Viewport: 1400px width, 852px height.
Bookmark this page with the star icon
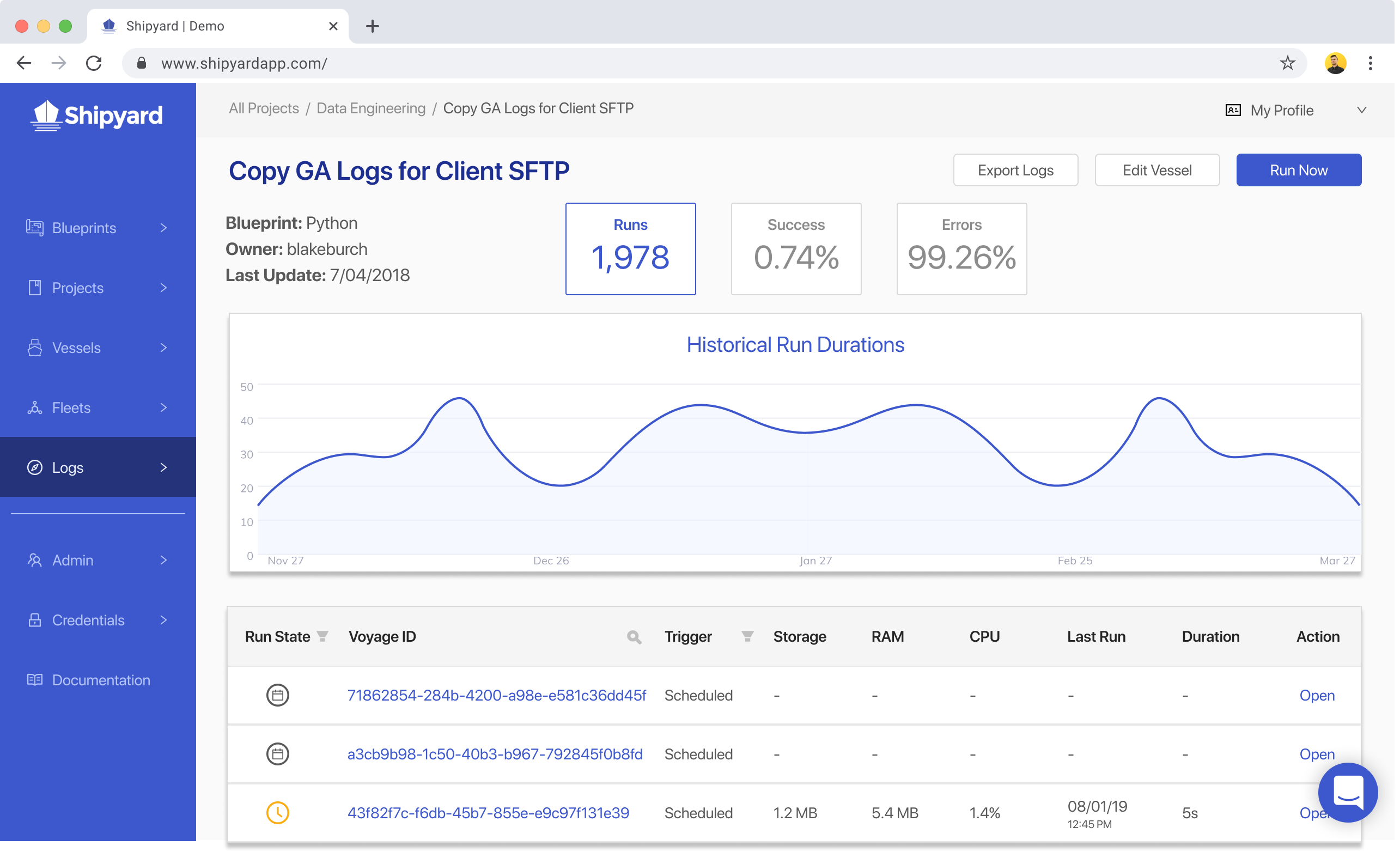[x=1287, y=63]
